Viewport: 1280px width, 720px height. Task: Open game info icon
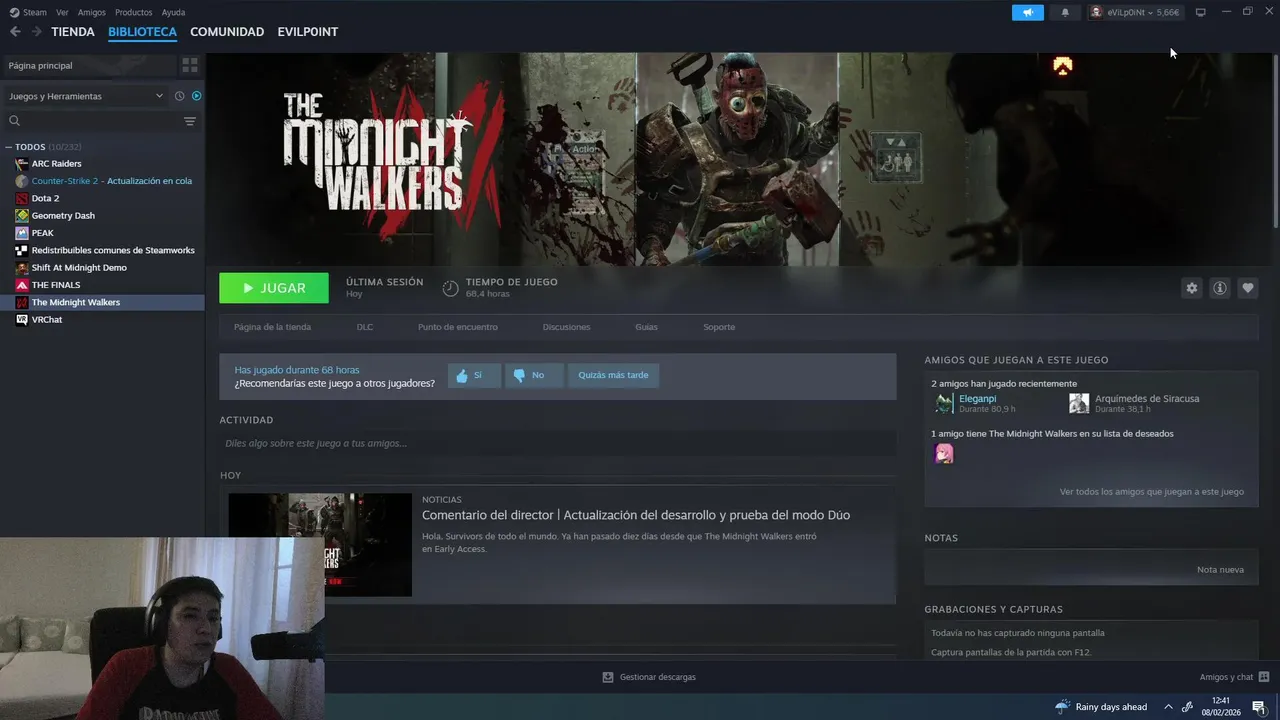pyautogui.click(x=1220, y=288)
